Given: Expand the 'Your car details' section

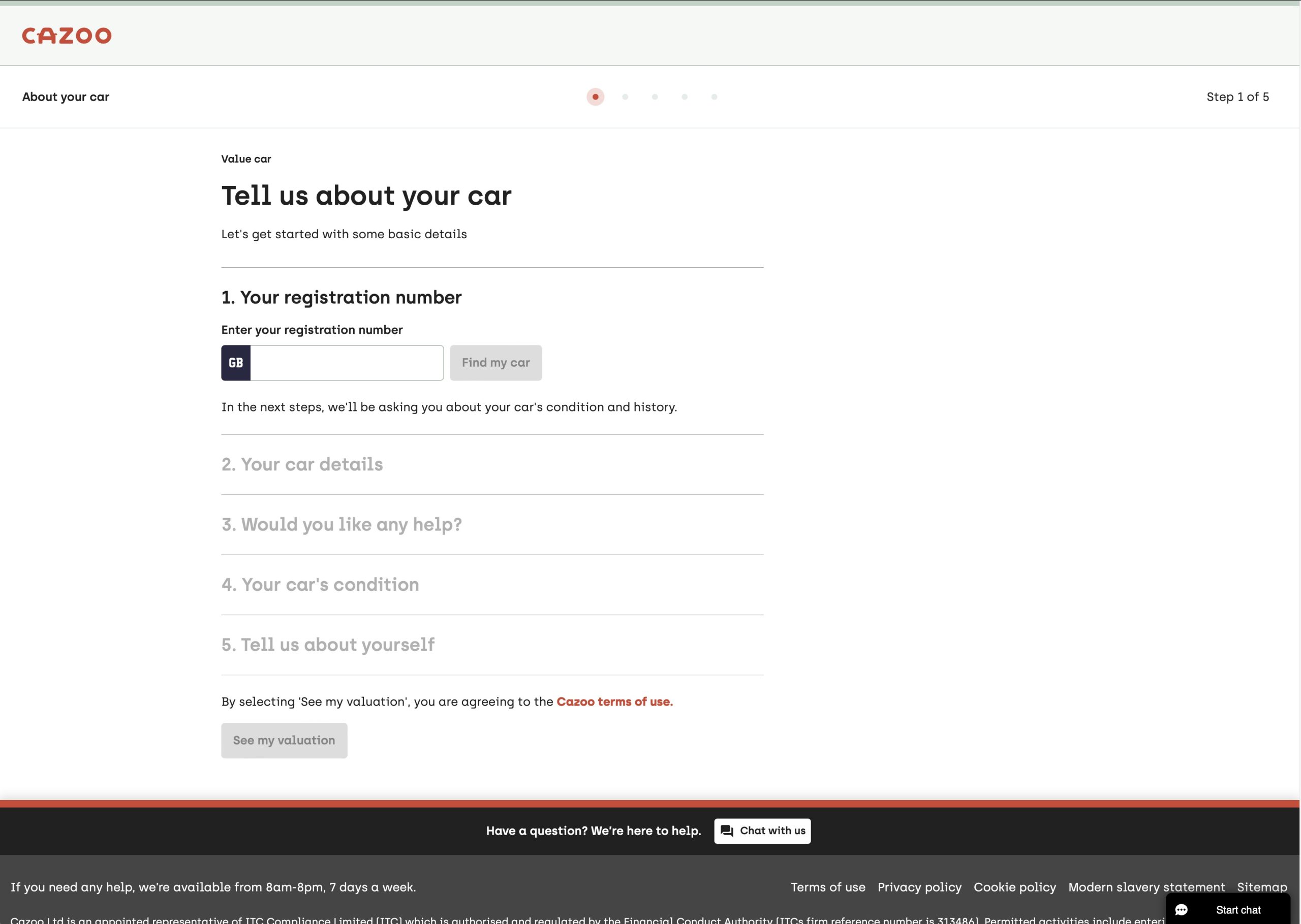Looking at the screenshot, I should click(302, 464).
